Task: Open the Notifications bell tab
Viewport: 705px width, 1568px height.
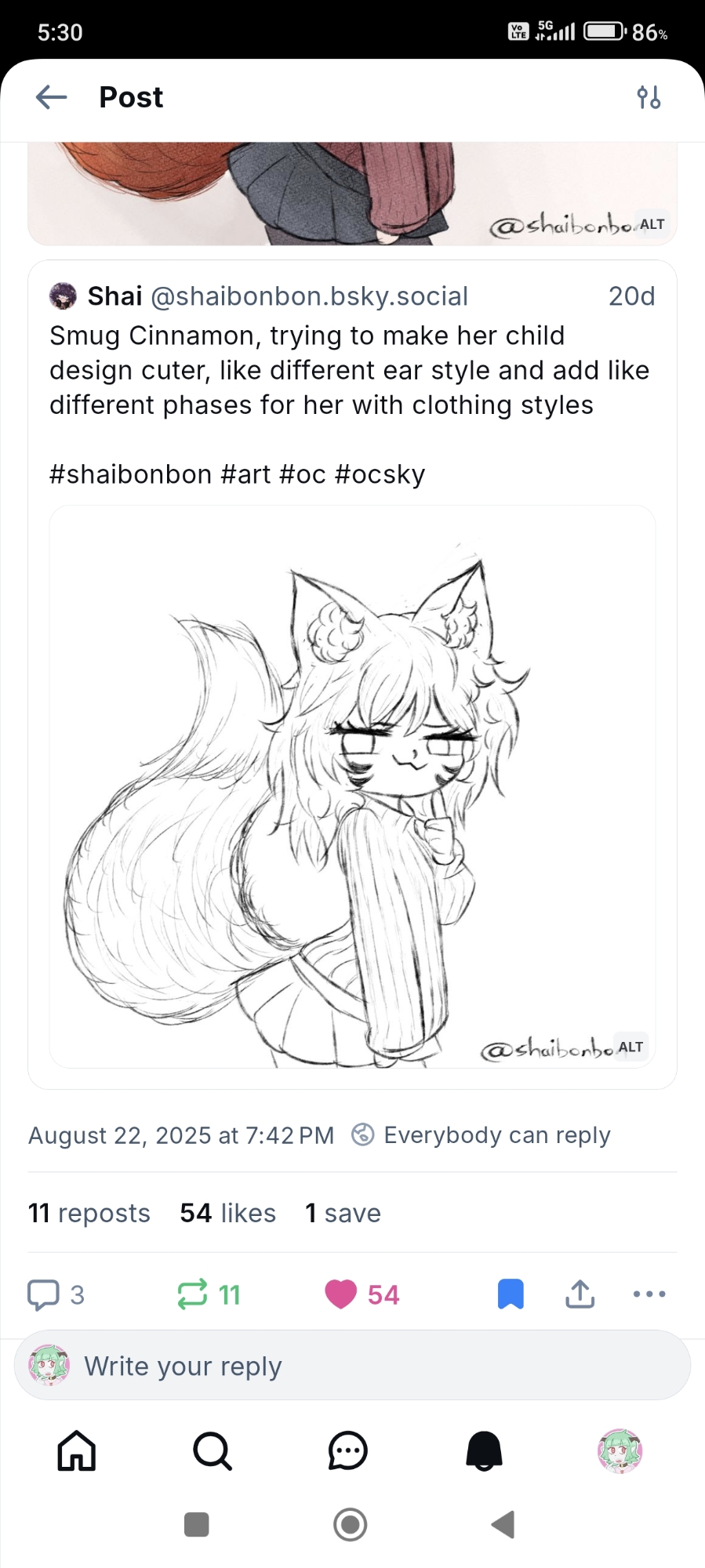Action: 484,1450
